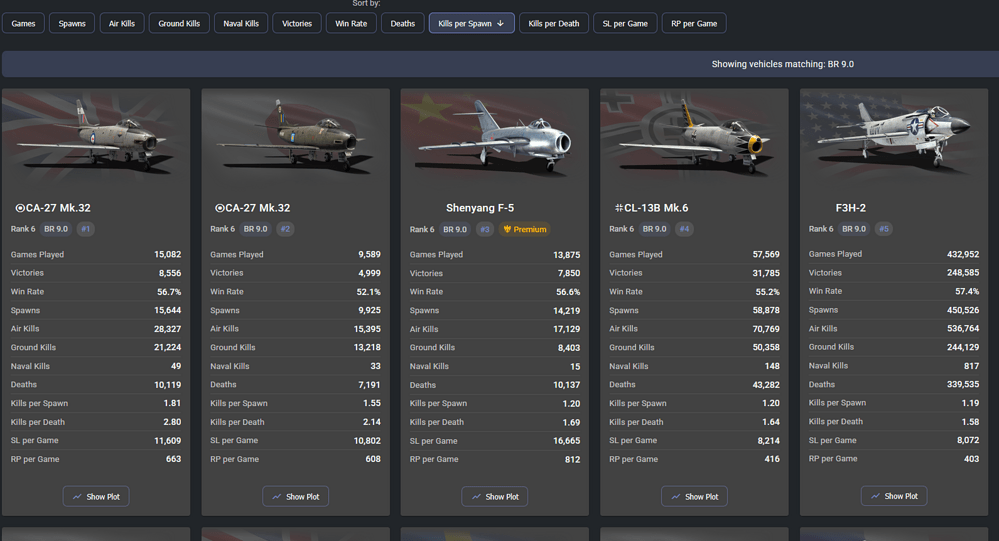Click Deaths value 339,535
The height and width of the screenshot is (541, 999).
point(963,384)
